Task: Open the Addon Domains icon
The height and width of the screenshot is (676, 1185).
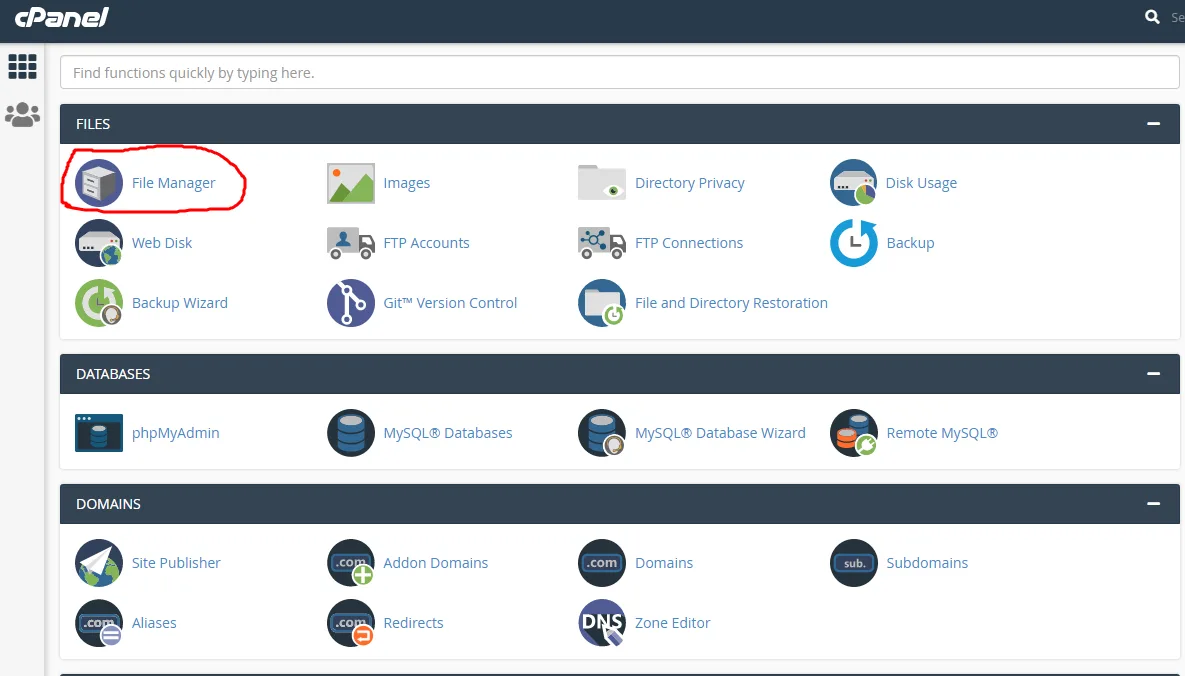Action: point(351,563)
